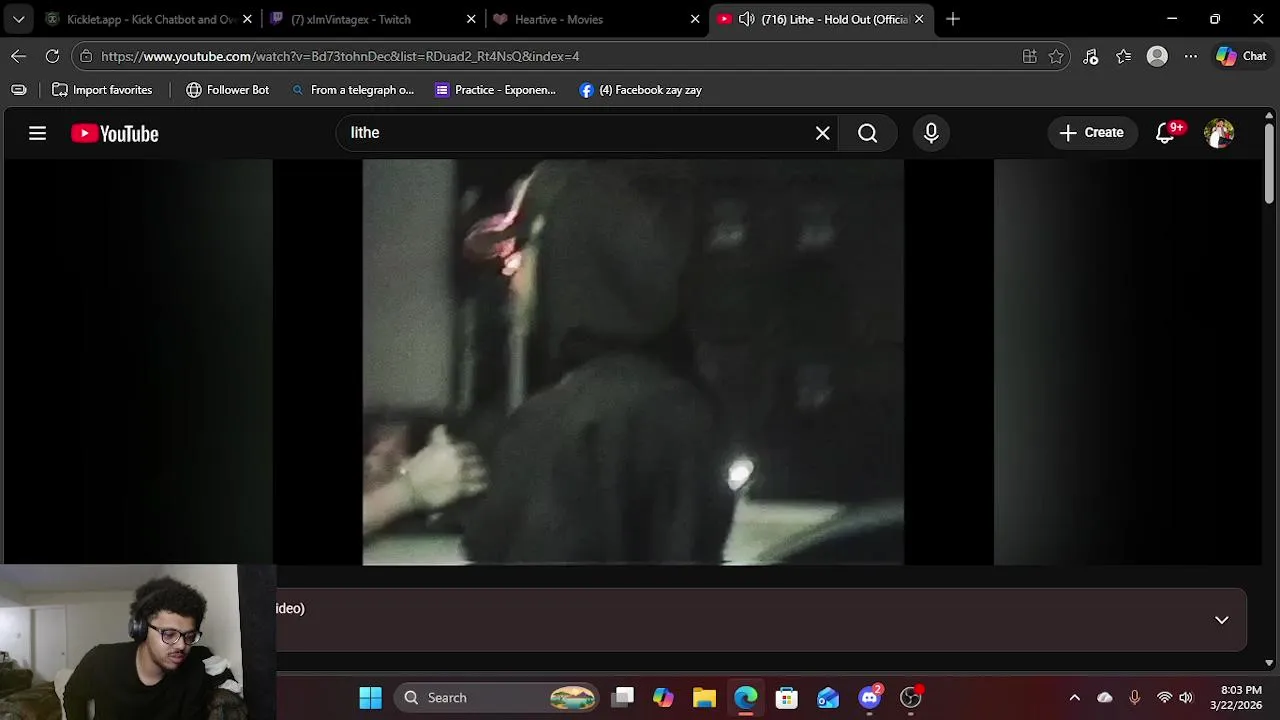This screenshot has height=720, width=1280.
Task: Select the Lithe - Hold Out tab
Action: click(x=822, y=19)
